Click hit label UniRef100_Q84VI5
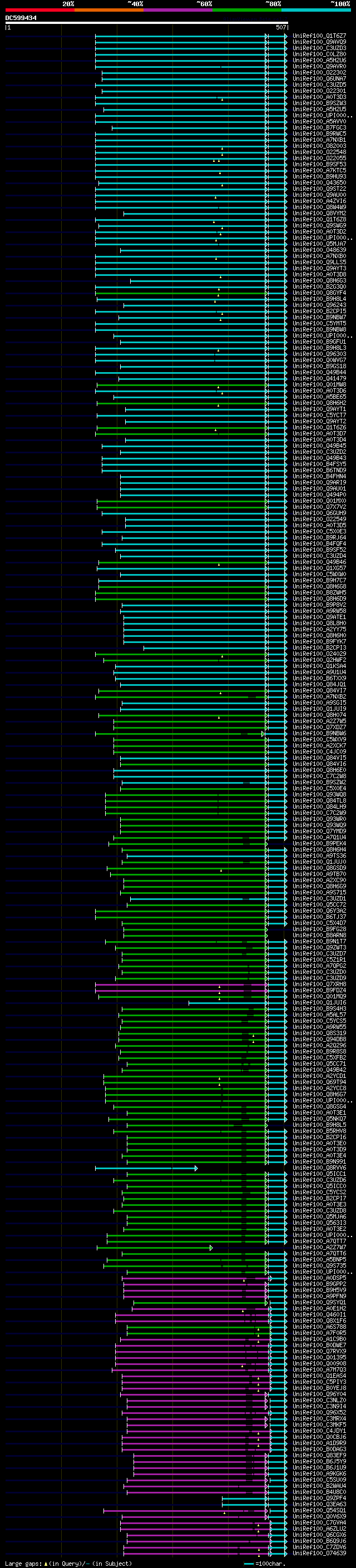The height and width of the screenshot is (1568, 356). tap(319, 758)
